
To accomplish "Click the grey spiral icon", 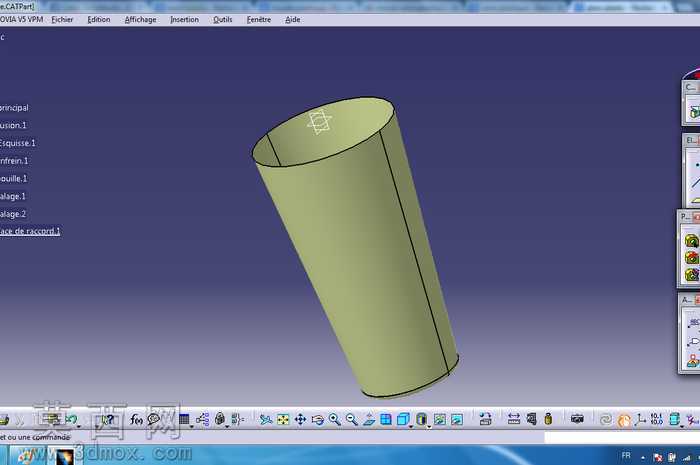I will coord(606,419).
